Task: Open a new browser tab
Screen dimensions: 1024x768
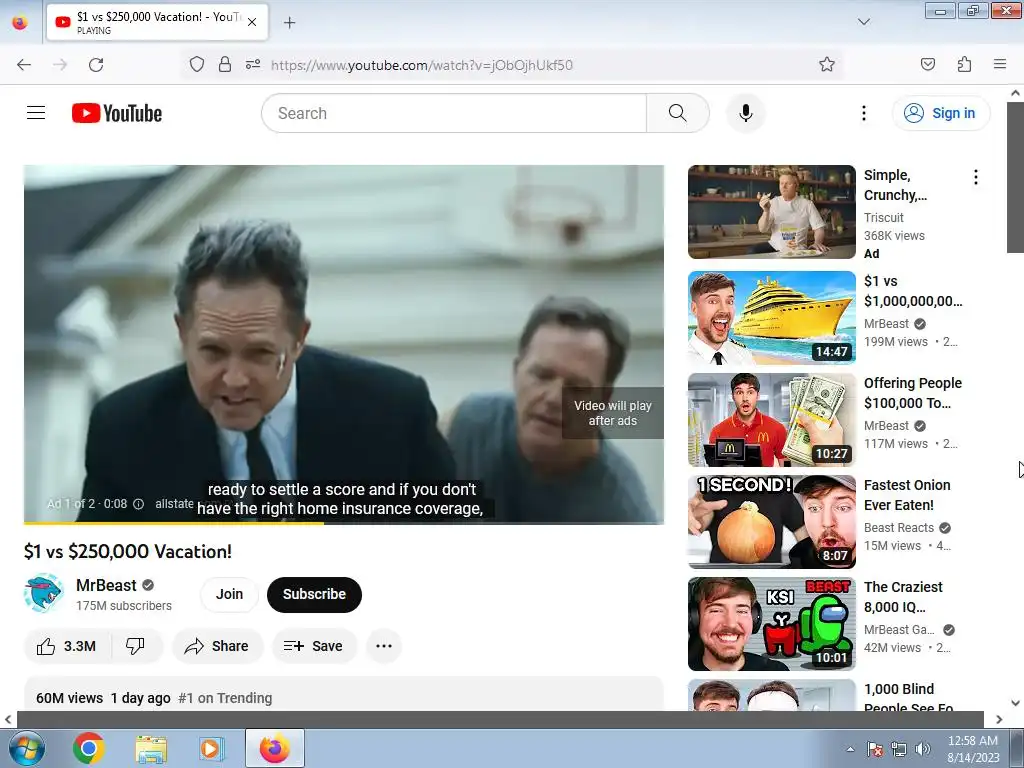Action: tap(290, 23)
